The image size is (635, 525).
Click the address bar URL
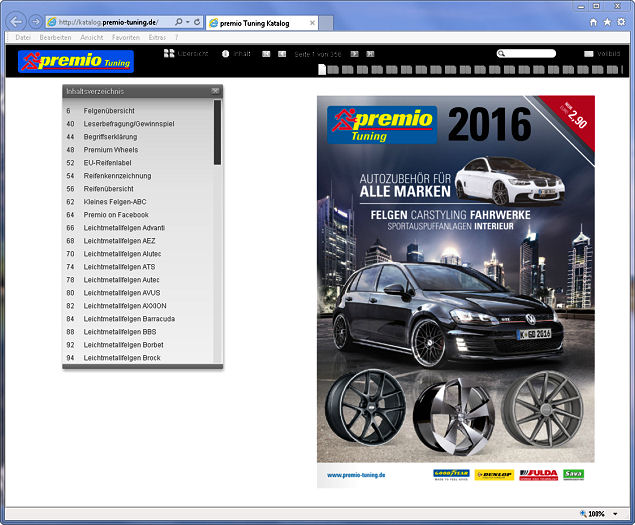click(108, 22)
